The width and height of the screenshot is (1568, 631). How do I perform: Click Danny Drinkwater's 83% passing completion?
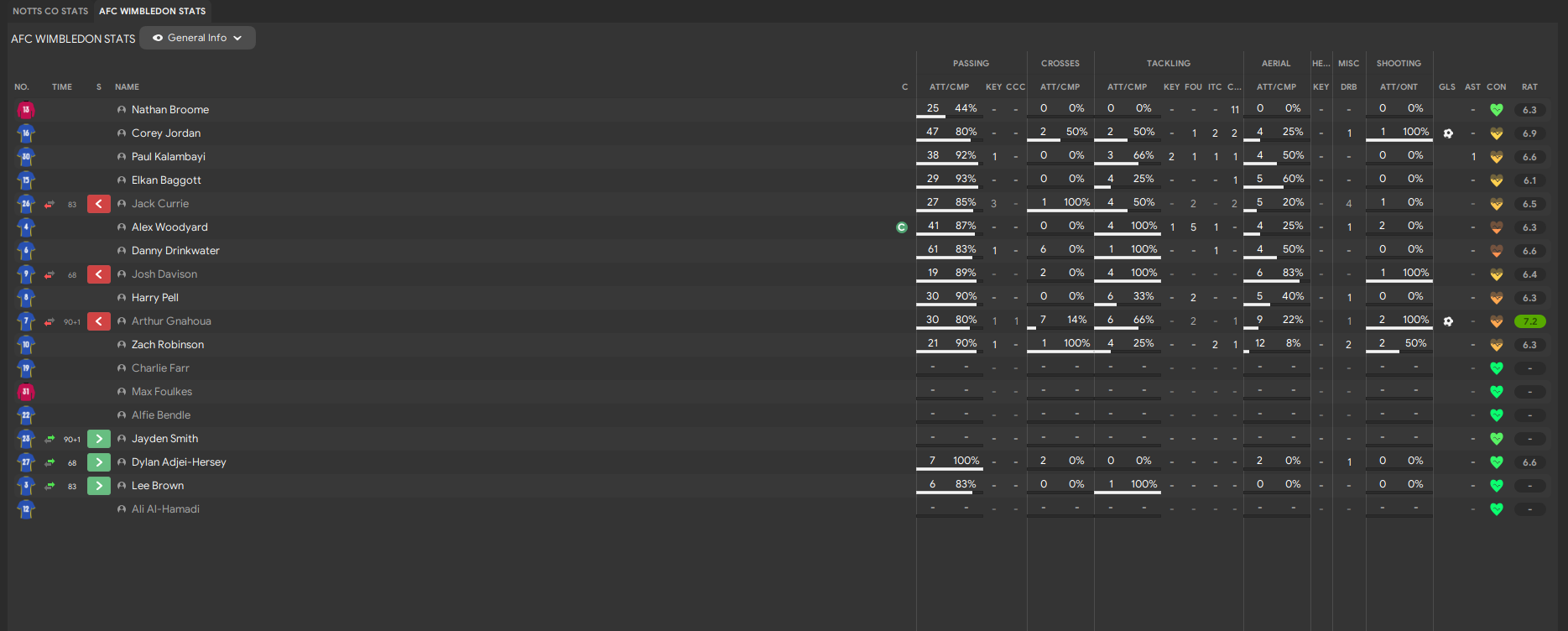click(x=966, y=249)
